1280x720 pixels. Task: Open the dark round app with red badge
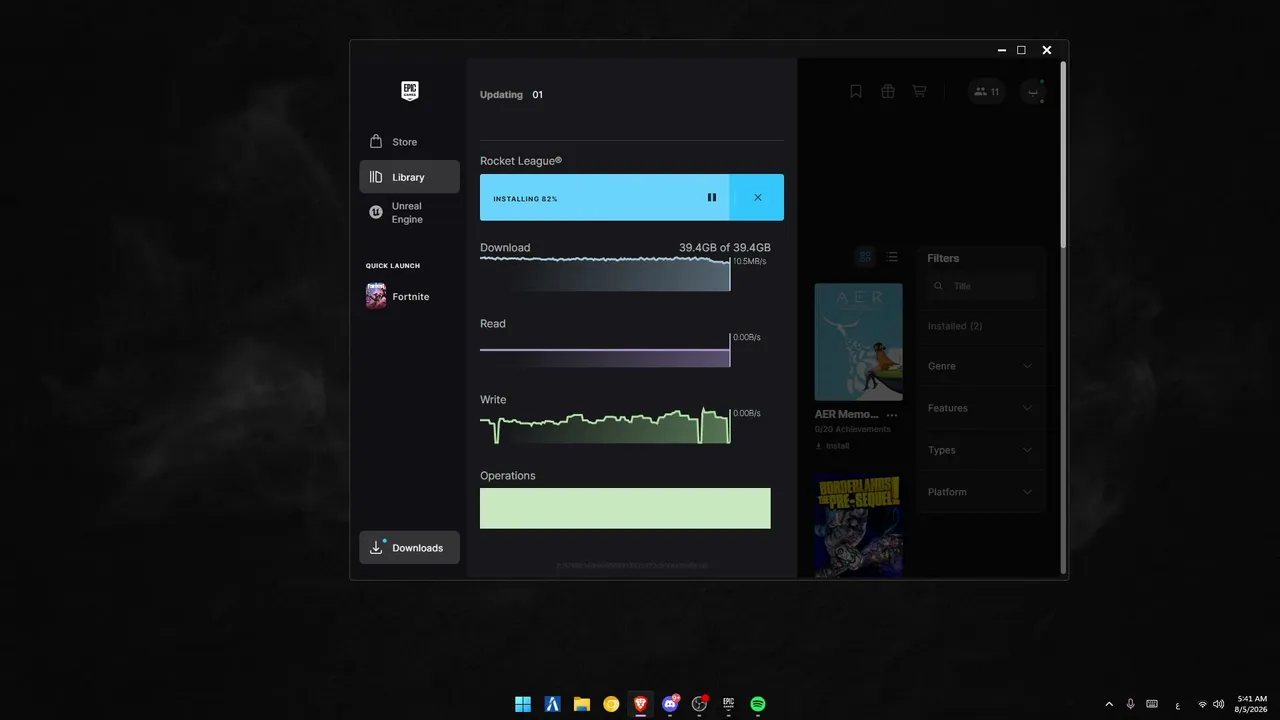[700, 704]
